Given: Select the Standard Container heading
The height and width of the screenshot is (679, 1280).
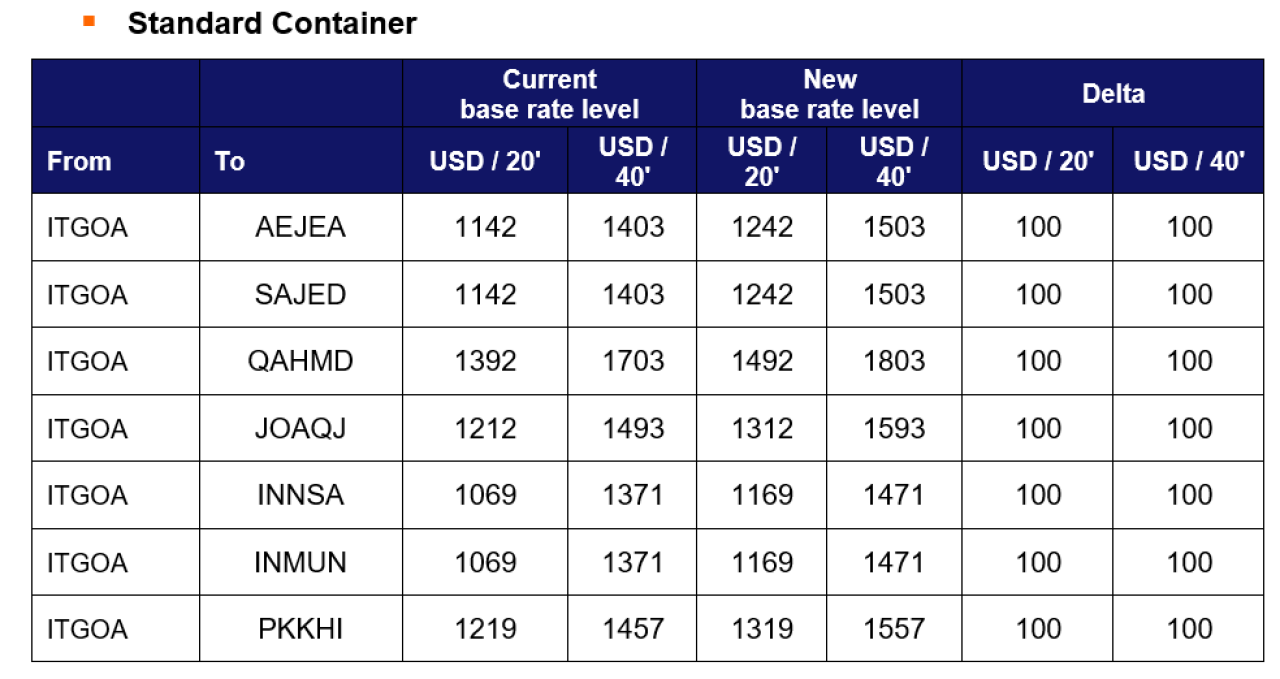Looking at the screenshot, I should tap(272, 23).
